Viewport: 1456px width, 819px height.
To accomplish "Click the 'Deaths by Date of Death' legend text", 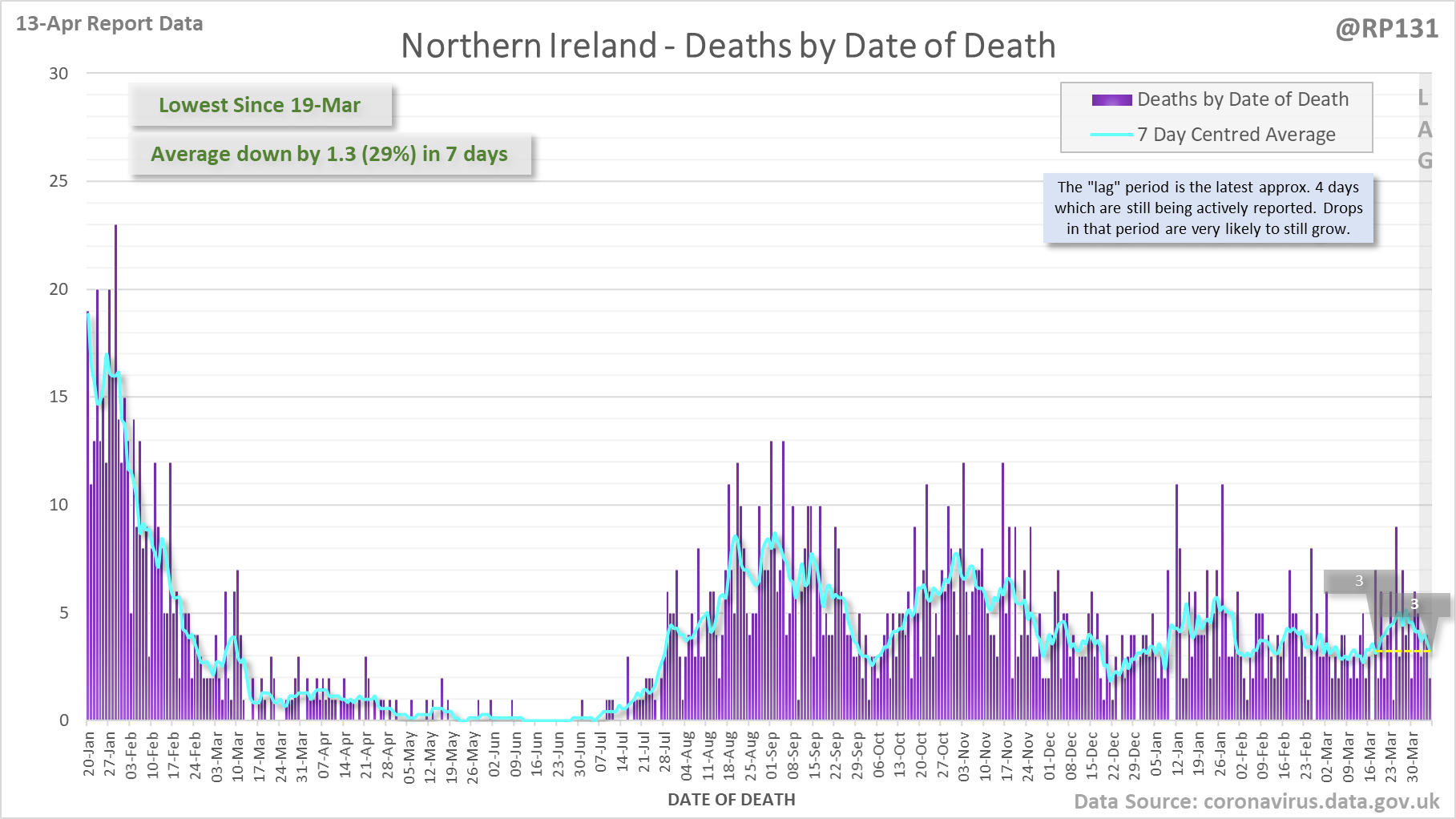I will [1243, 99].
